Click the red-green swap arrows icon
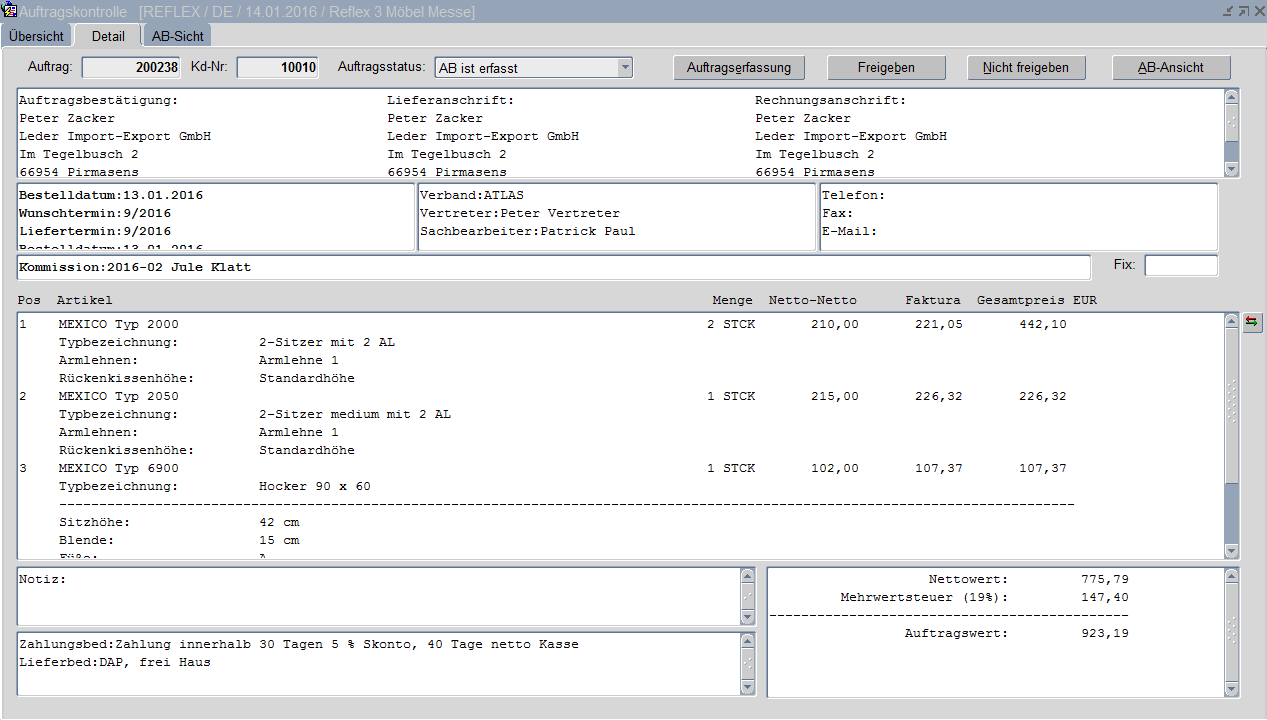Viewport: 1267px width, 720px height. pyautogui.click(x=1251, y=322)
